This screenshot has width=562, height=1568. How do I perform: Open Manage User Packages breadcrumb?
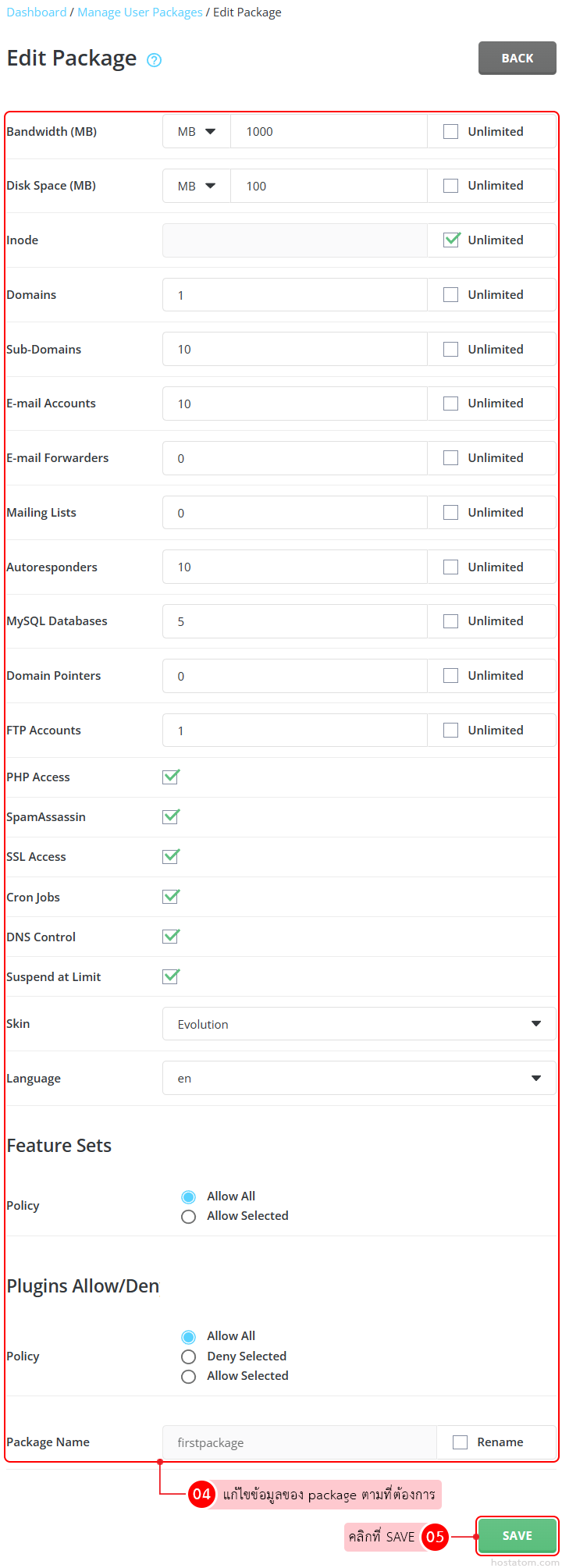140,12
